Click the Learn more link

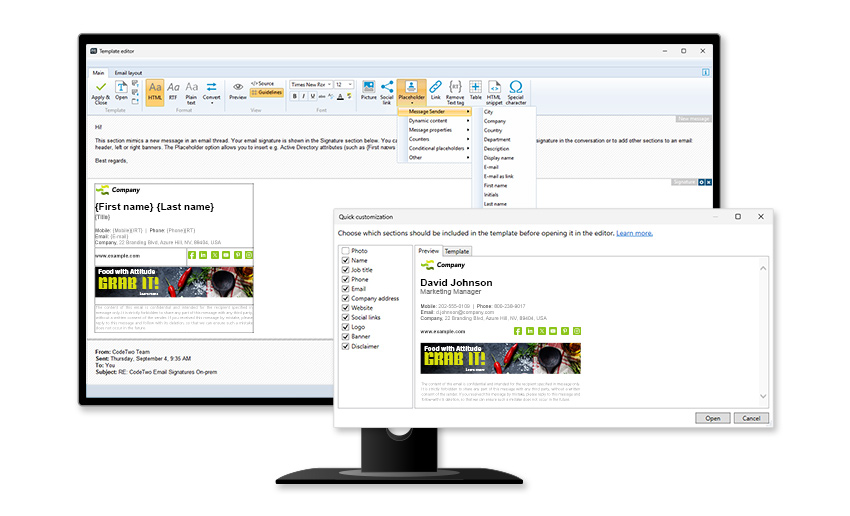pos(634,233)
